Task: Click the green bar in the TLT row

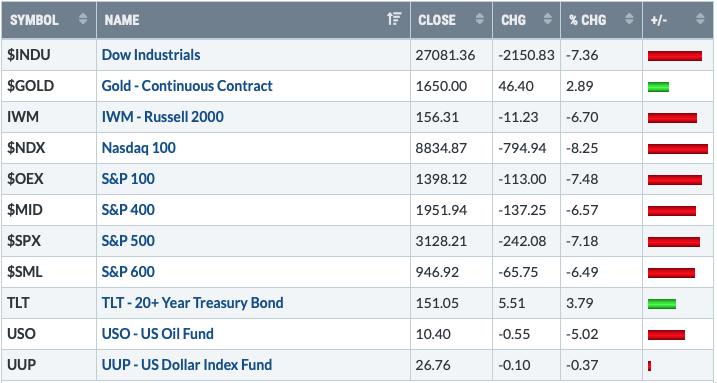Action: (662, 303)
